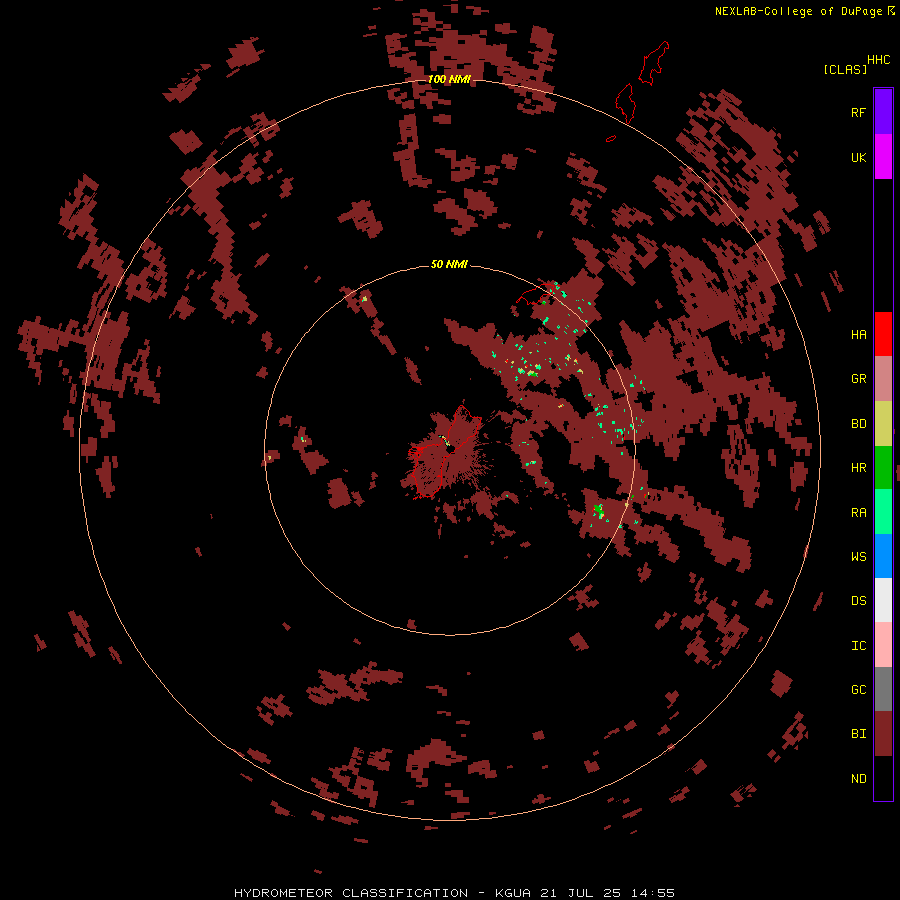Click the BI legend label
The image size is (900, 900).
(858, 734)
